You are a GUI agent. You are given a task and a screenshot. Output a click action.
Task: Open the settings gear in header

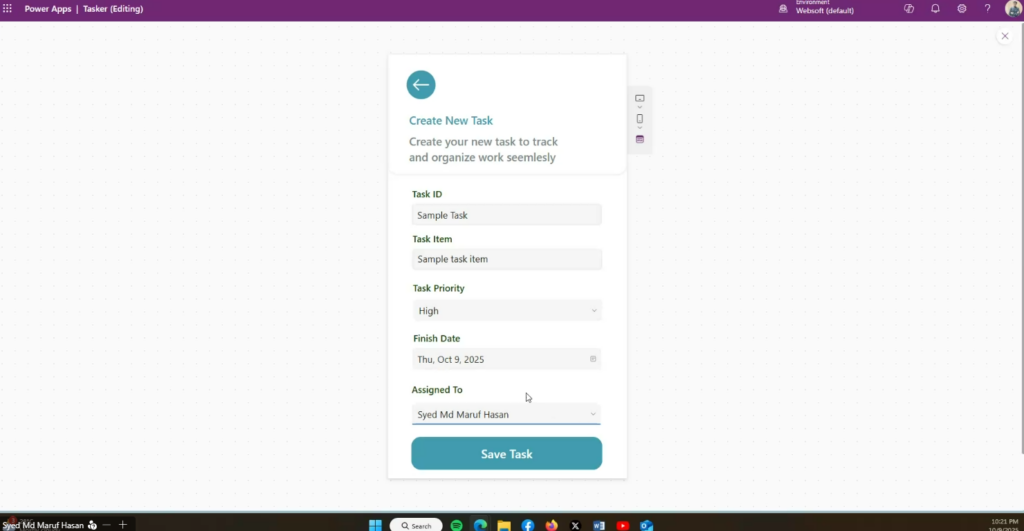coord(961,9)
